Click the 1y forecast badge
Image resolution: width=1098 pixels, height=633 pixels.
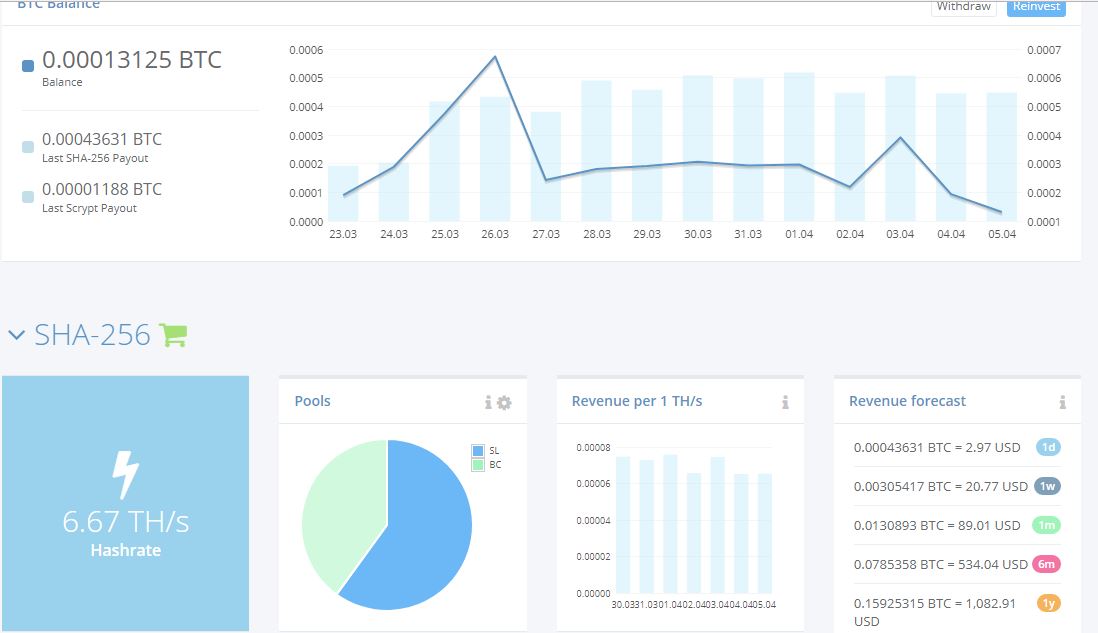click(x=1048, y=603)
